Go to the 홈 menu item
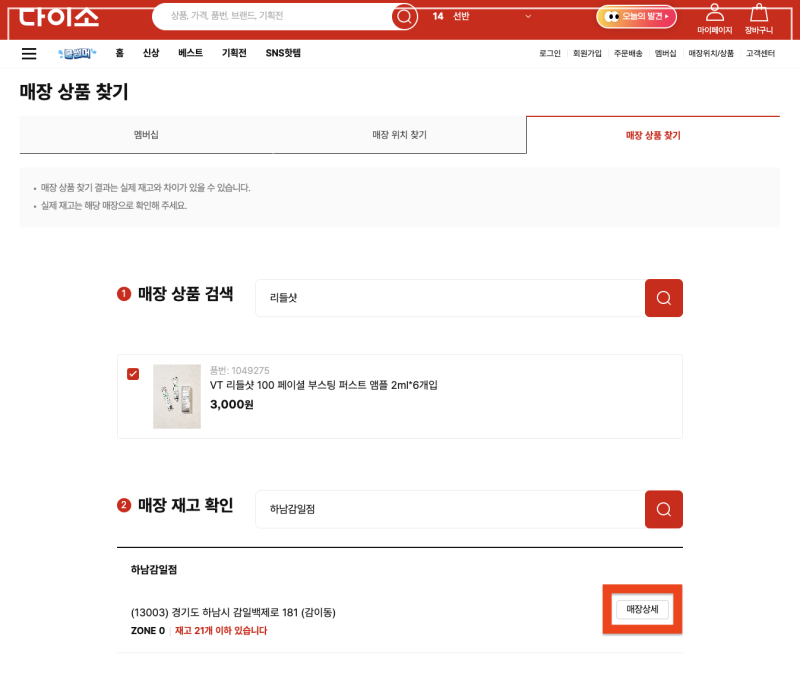 (x=119, y=53)
